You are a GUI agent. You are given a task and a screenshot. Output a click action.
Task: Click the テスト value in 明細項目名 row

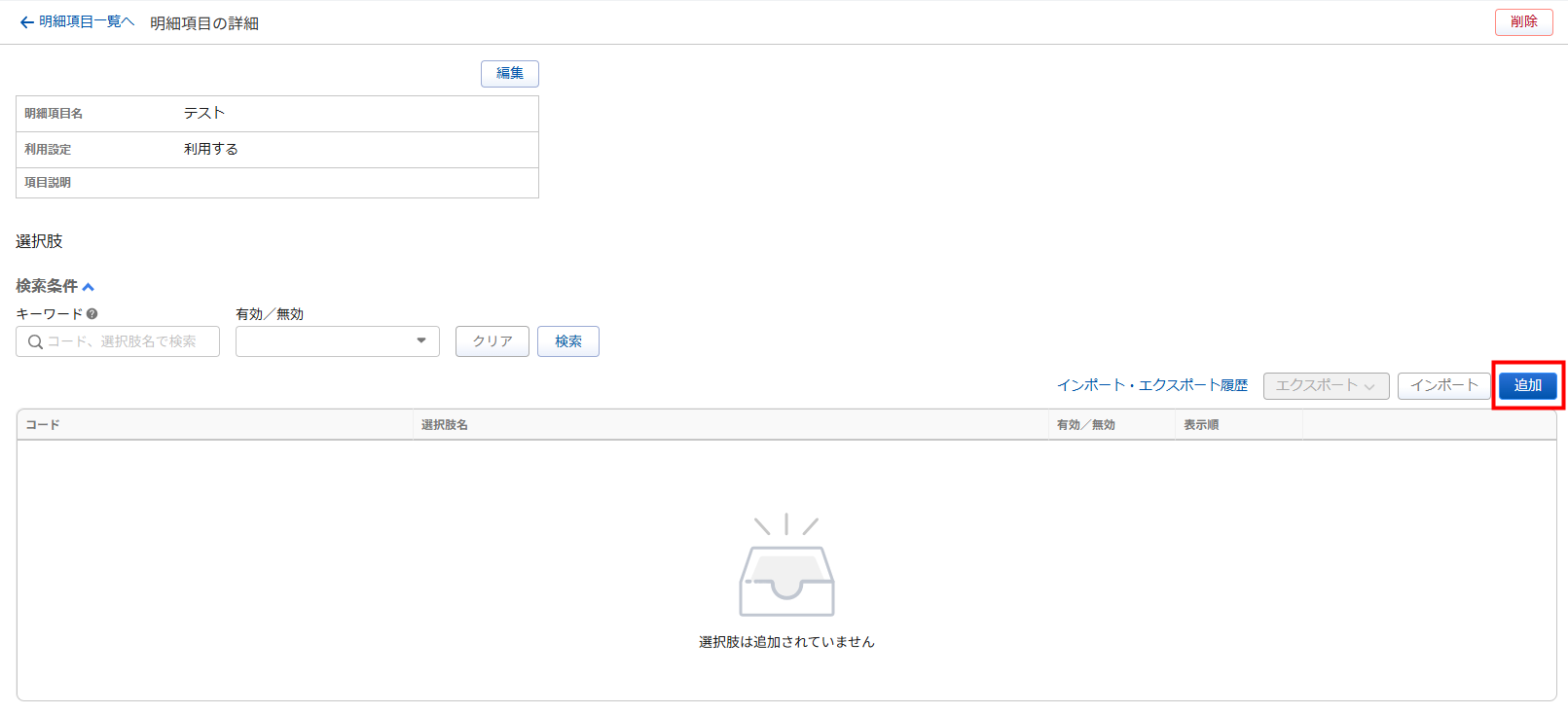[204, 114]
